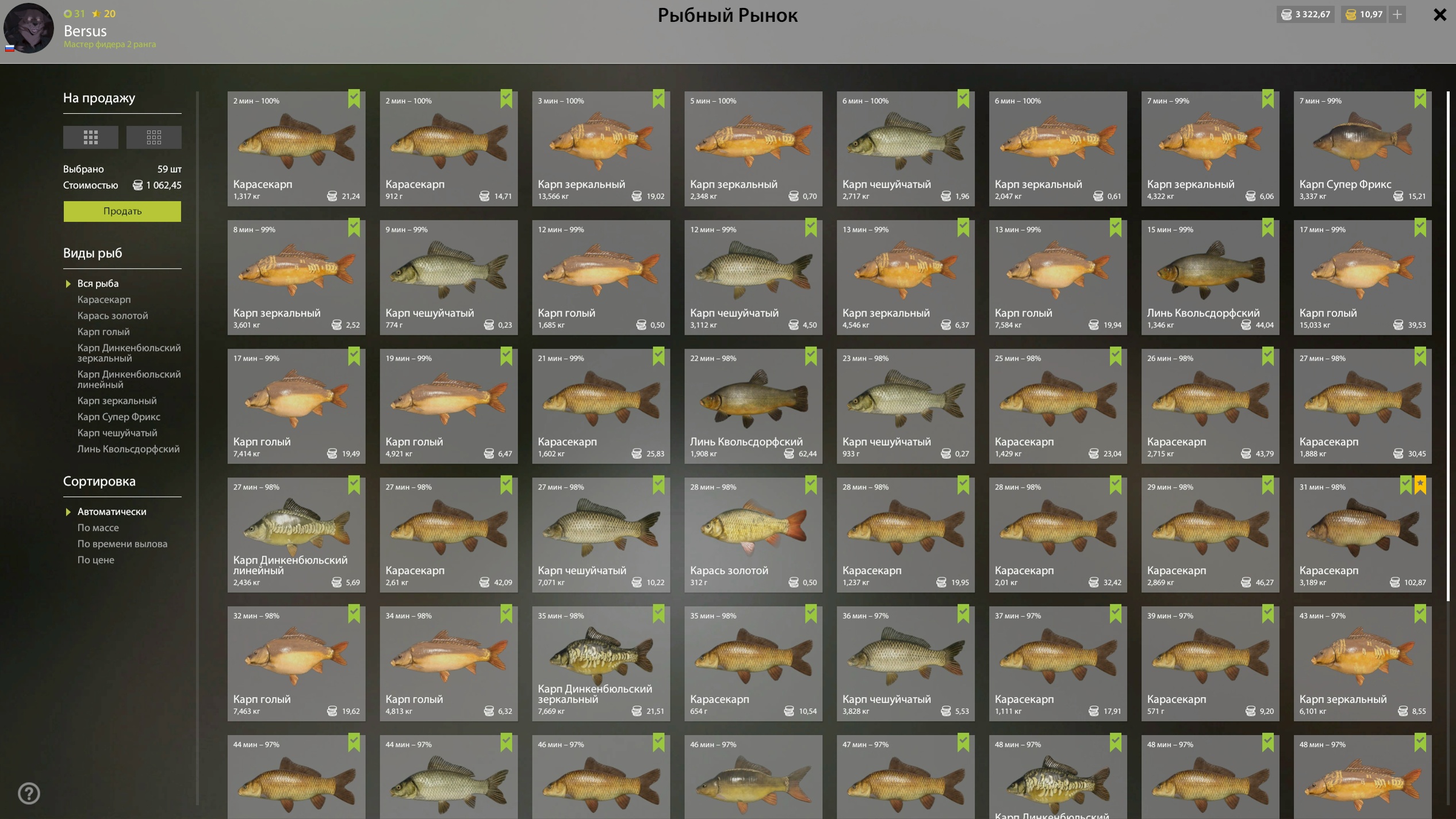Open the Bersus player avatar

click(28, 28)
